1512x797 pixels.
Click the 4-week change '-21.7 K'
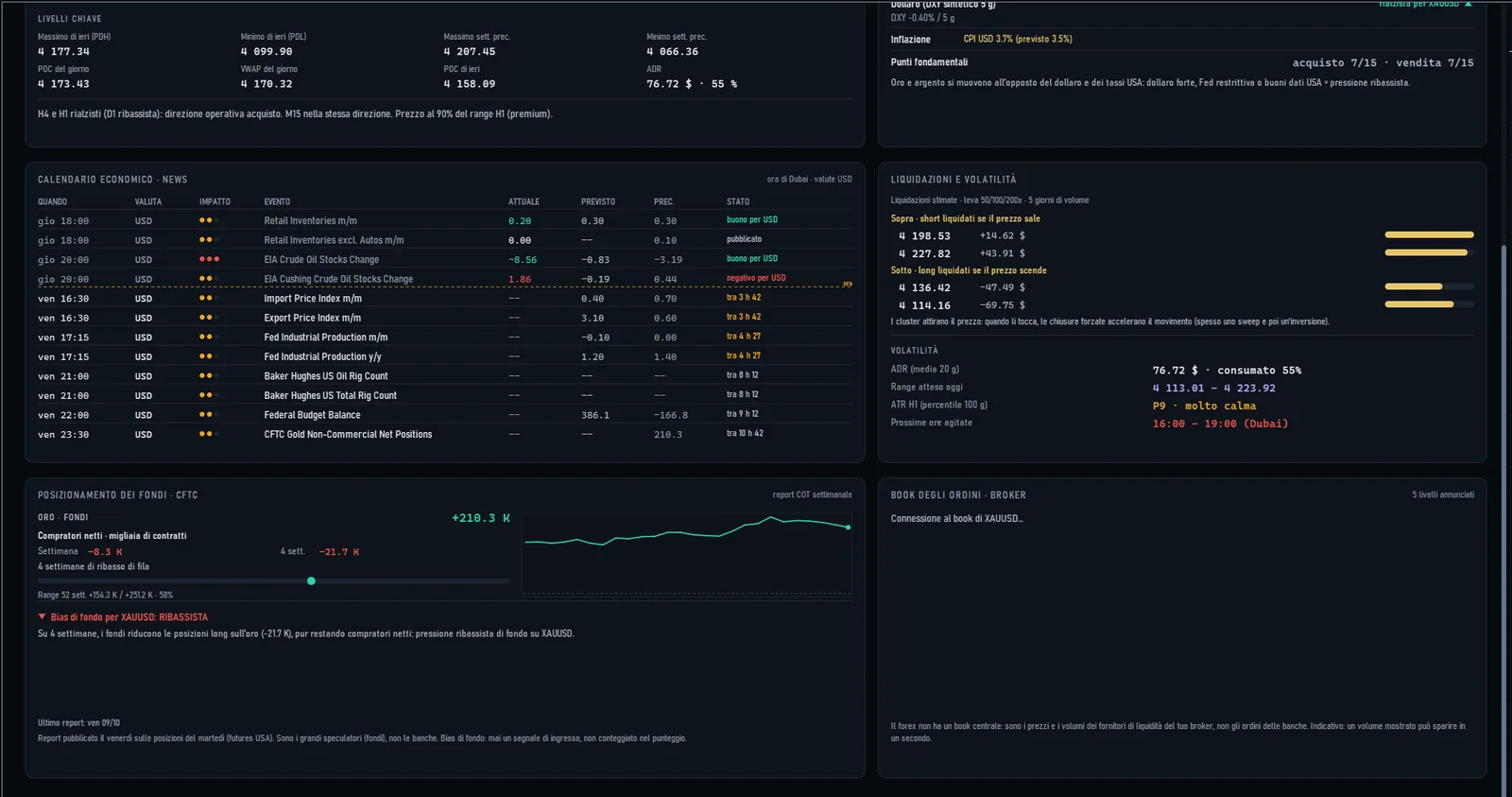click(x=339, y=552)
